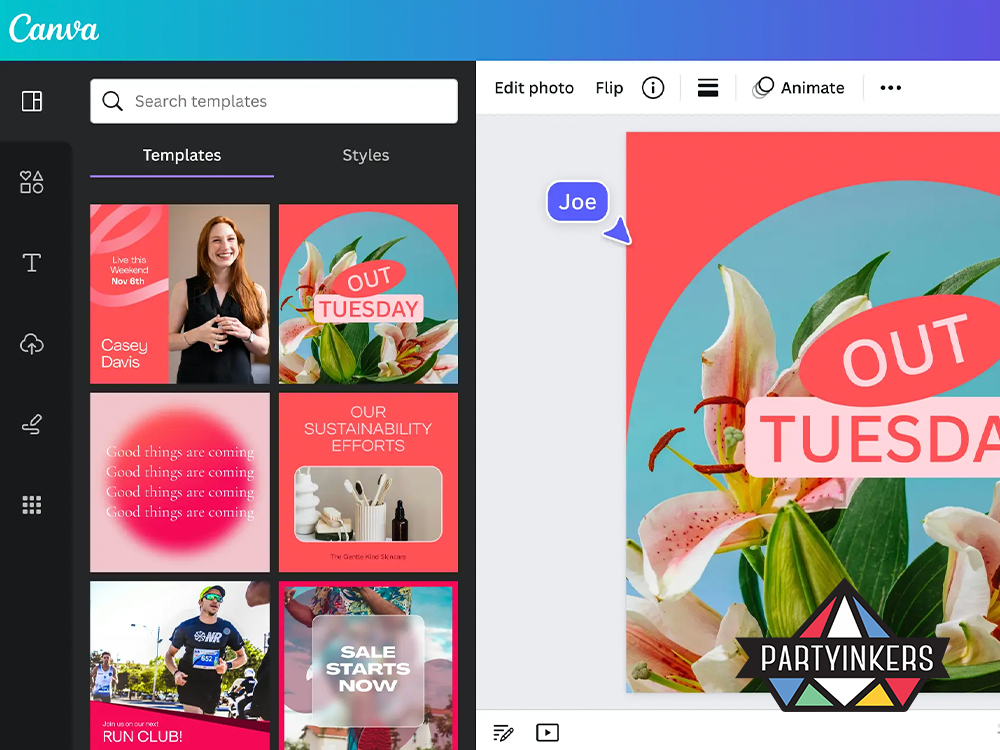Select the TUESDAY text box on canvas
This screenshot has width=1000, height=750.
(874, 438)
